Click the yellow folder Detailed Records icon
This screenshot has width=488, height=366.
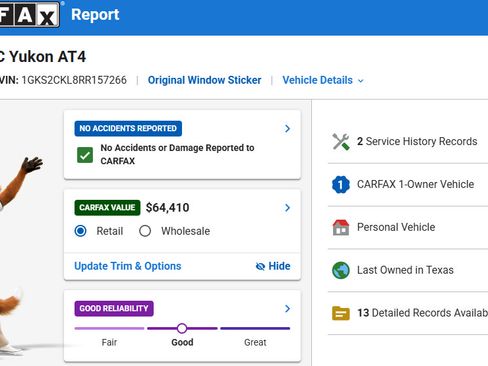point(341,313)
